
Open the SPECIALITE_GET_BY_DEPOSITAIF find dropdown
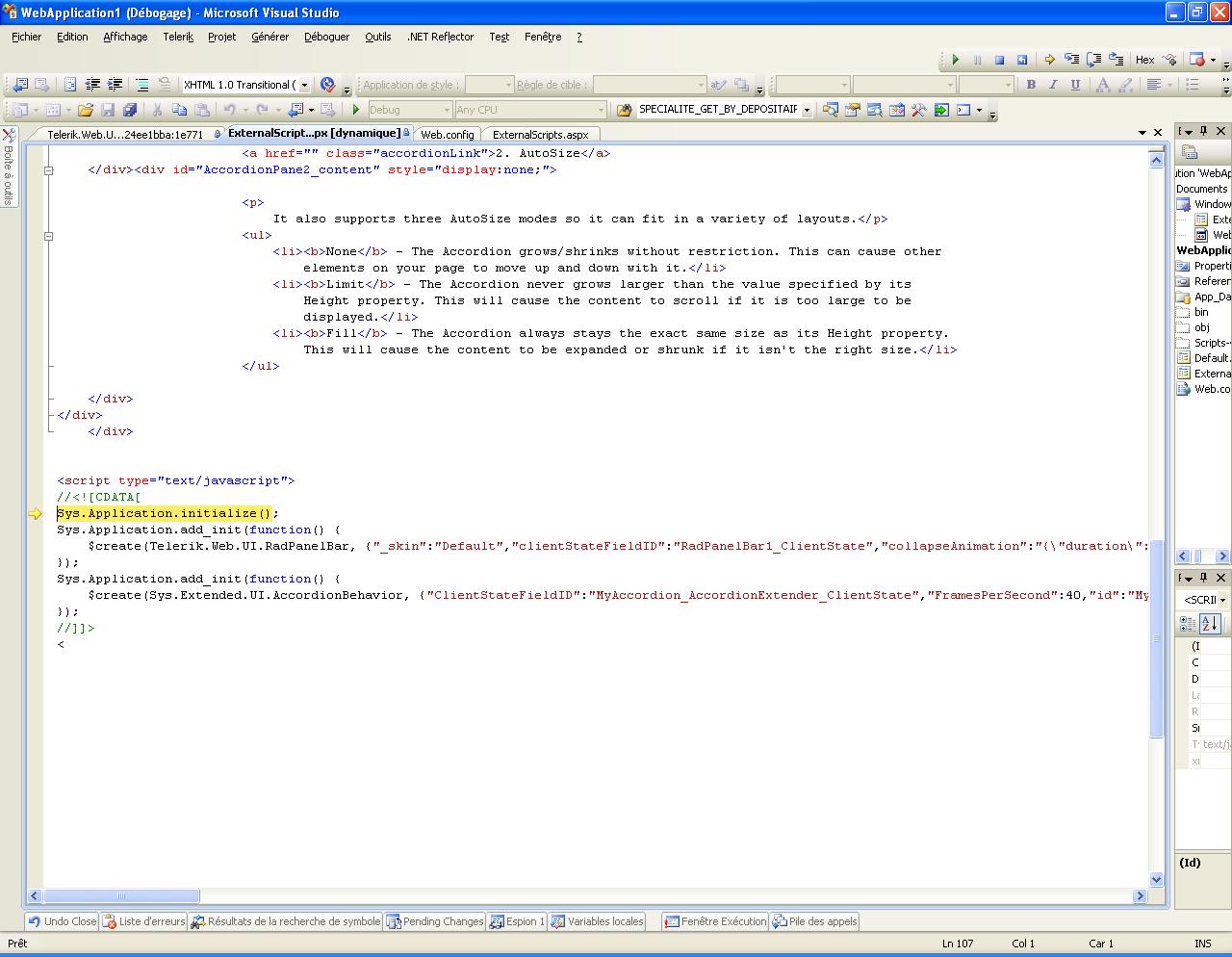pyautogui.click(x=807, y=110)
